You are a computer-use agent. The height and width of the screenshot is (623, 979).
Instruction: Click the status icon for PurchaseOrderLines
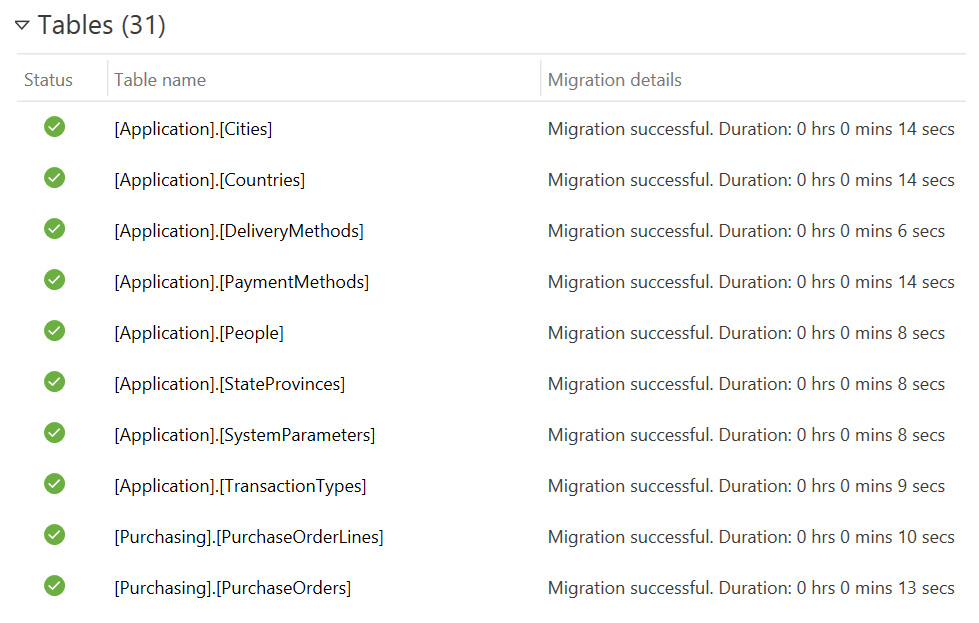point(55,535)
